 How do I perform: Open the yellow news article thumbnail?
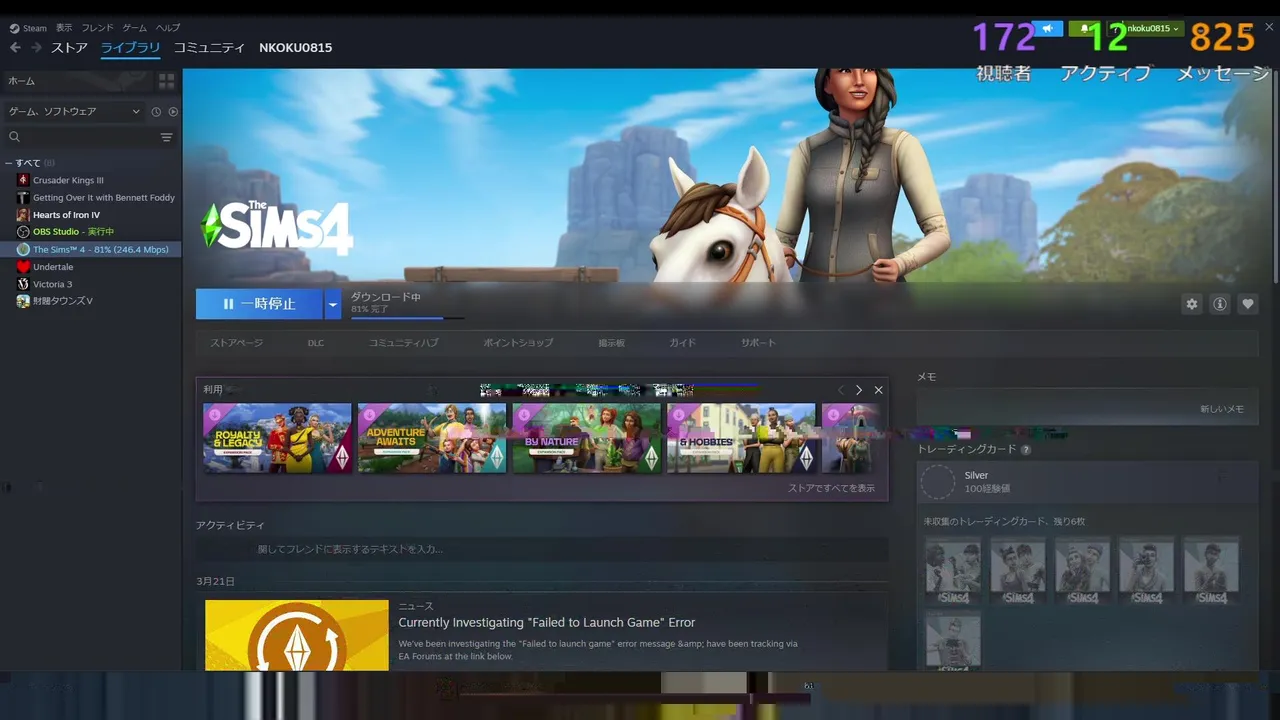pos(297,635)
